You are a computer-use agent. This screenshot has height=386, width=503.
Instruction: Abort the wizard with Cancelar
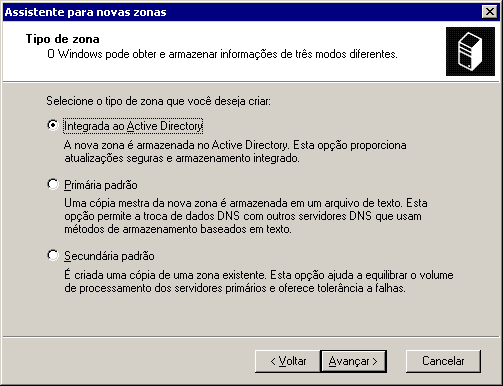[x=443, y=361]
